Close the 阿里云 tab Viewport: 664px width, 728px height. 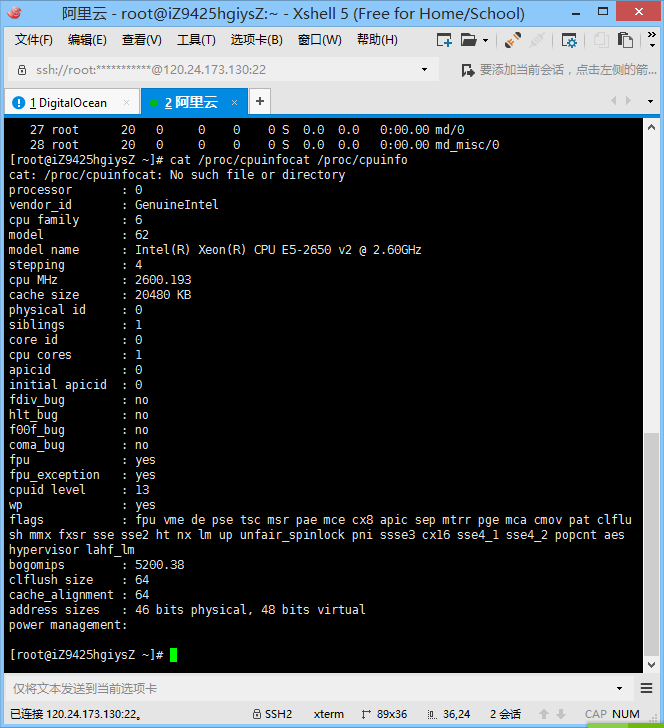coord(234,103)
